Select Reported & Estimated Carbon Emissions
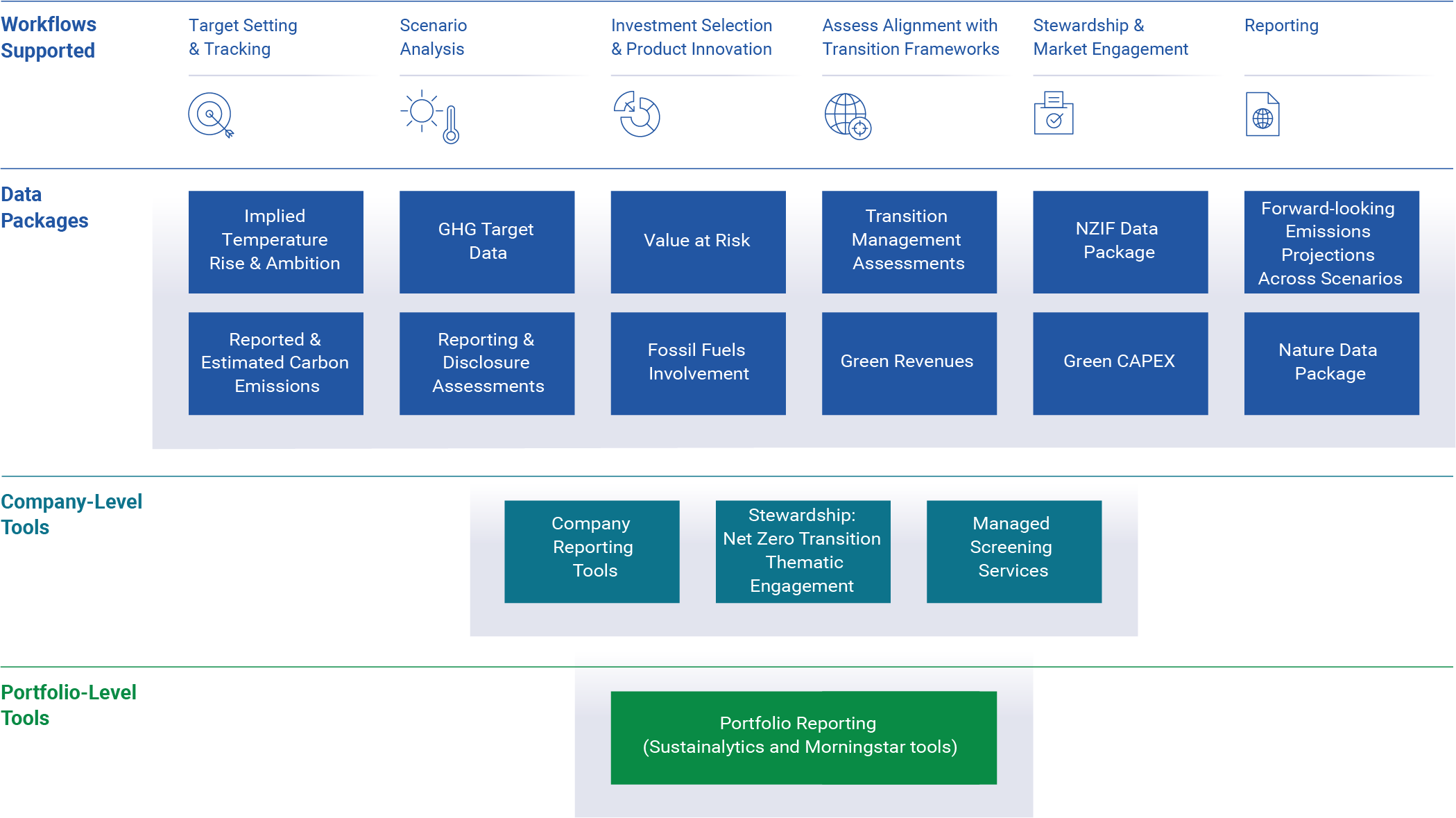Viewport: 1456px width, 818px height. tap(275, 363)
